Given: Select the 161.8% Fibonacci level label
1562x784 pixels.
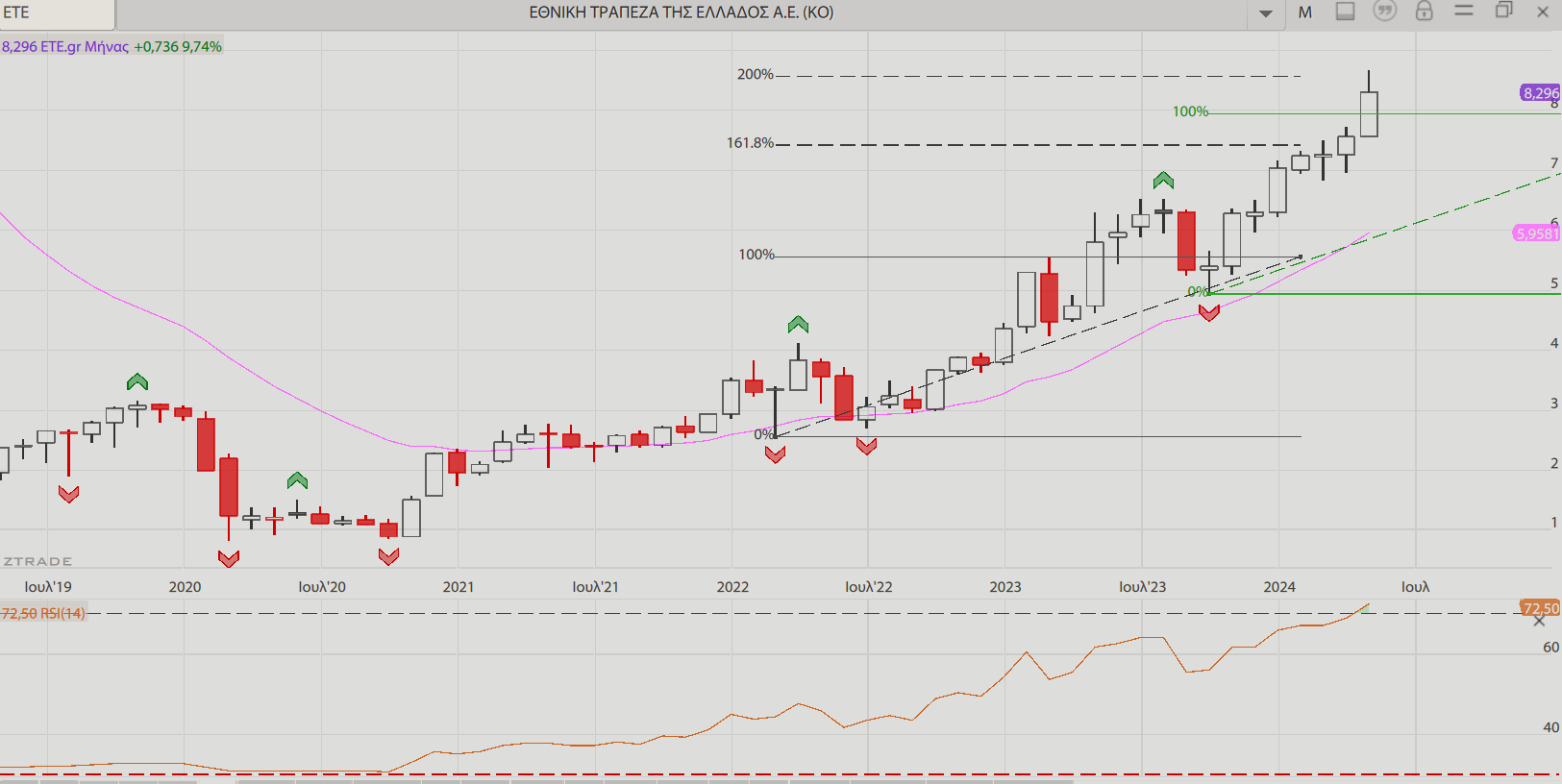Looking at the screenshot, I should click(750, 143).
